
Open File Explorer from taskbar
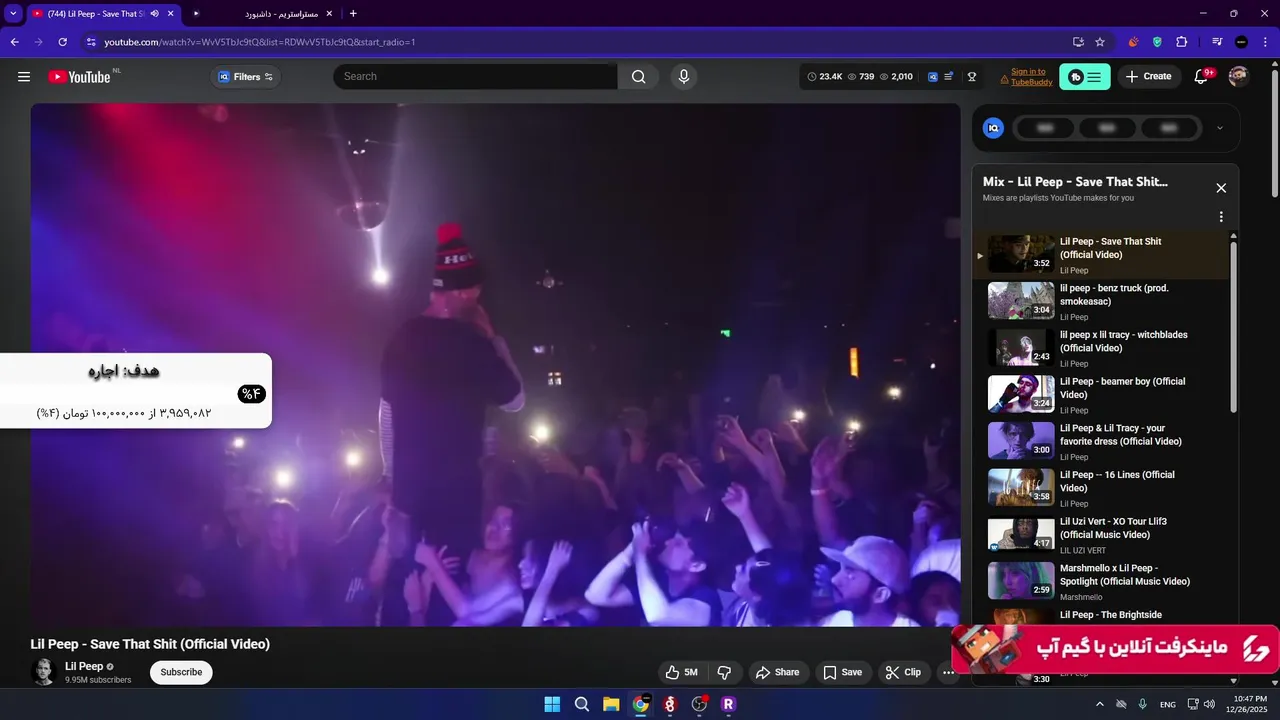[611, 704]
